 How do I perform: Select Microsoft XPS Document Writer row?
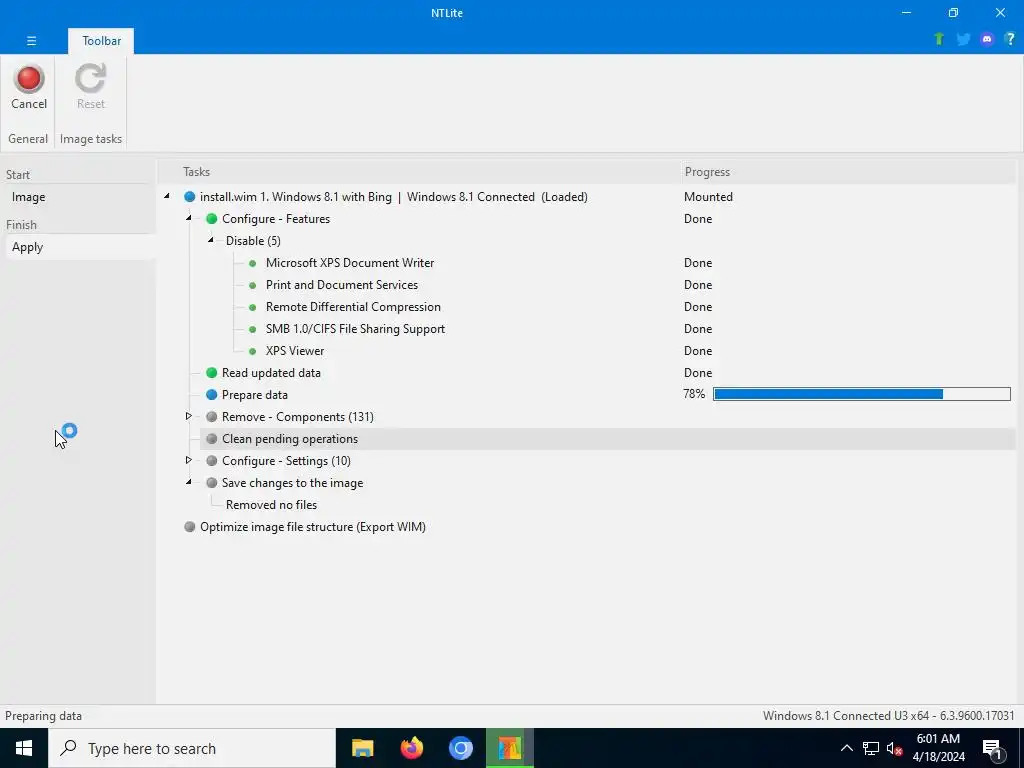(350, 263)
